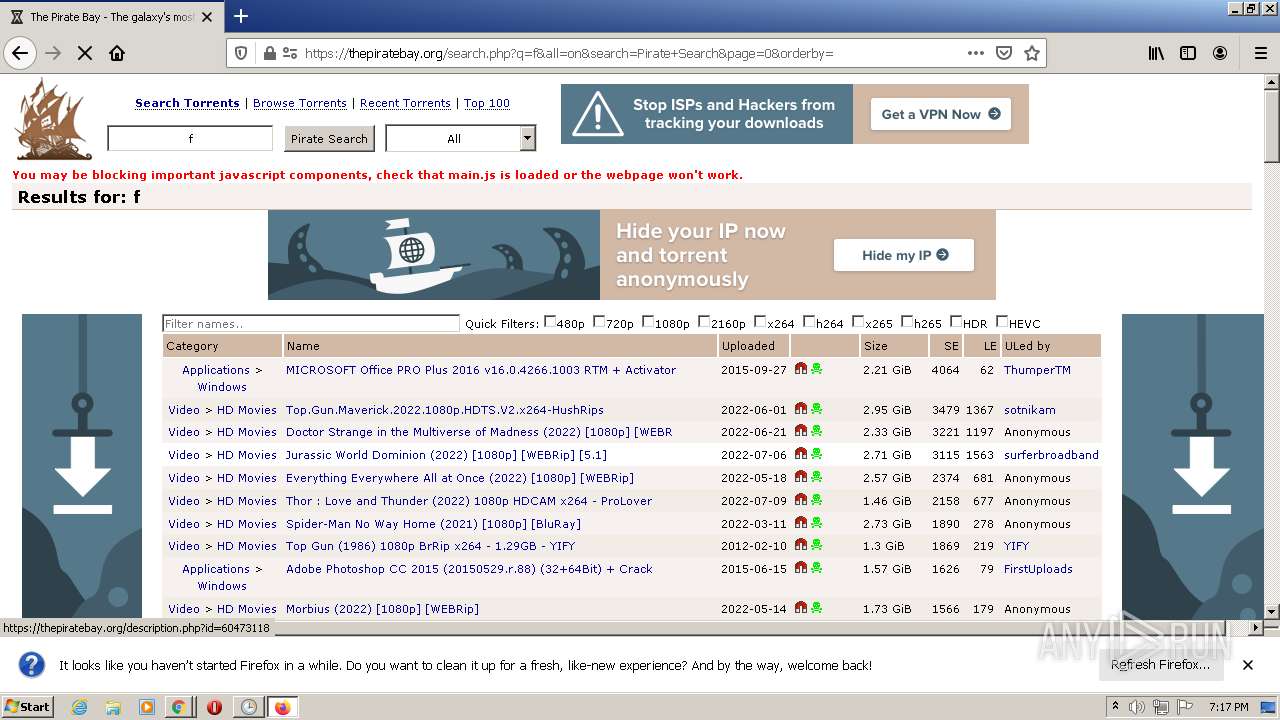Enable the 2160p quick filter

704,322
